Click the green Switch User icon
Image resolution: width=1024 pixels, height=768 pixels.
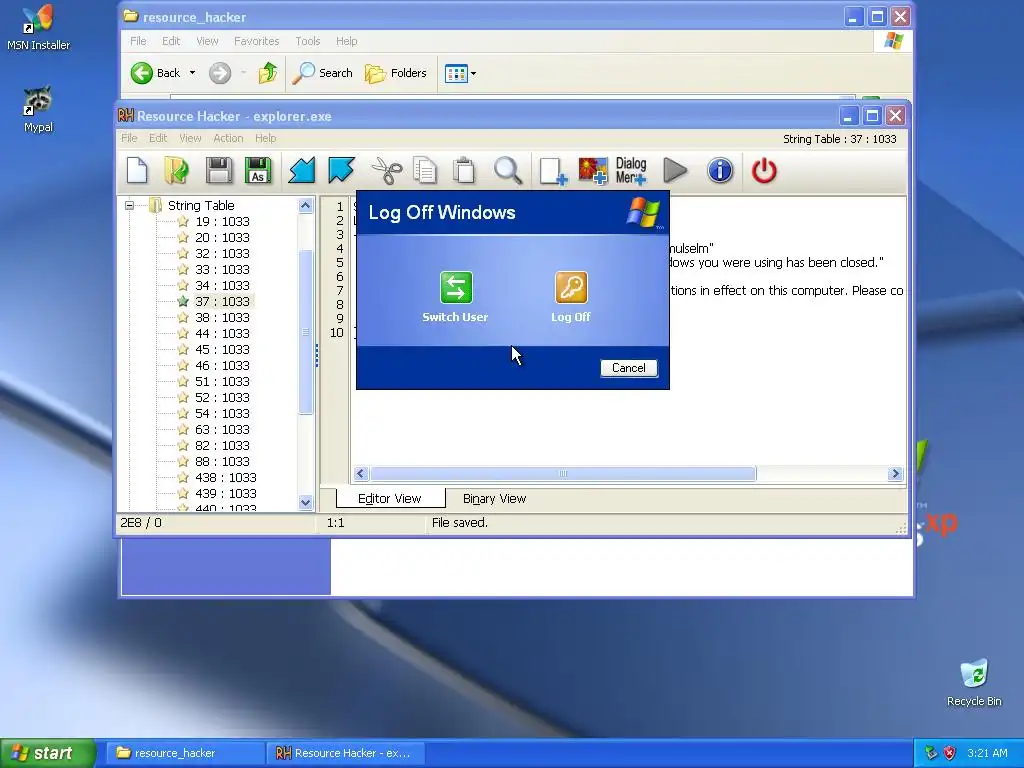(x=456, y=288)
